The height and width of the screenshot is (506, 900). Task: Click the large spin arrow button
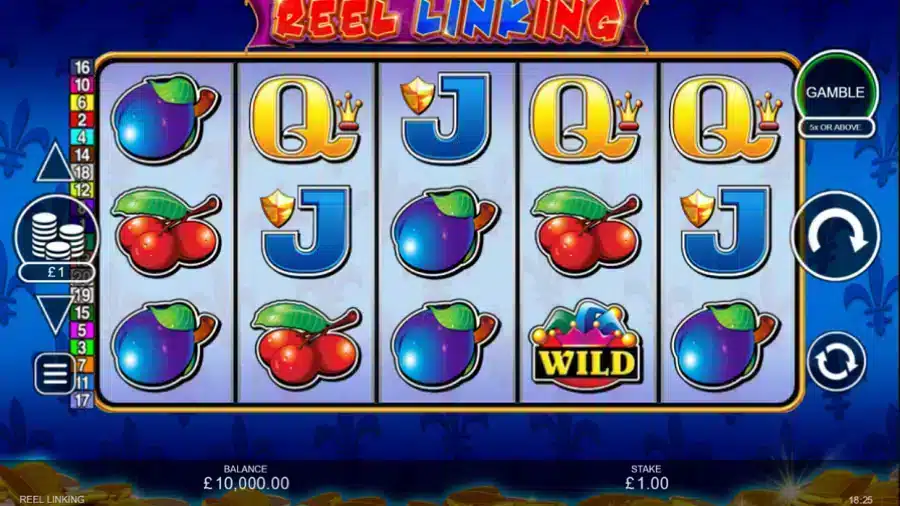pyautogui.click(x=836, y=235)
